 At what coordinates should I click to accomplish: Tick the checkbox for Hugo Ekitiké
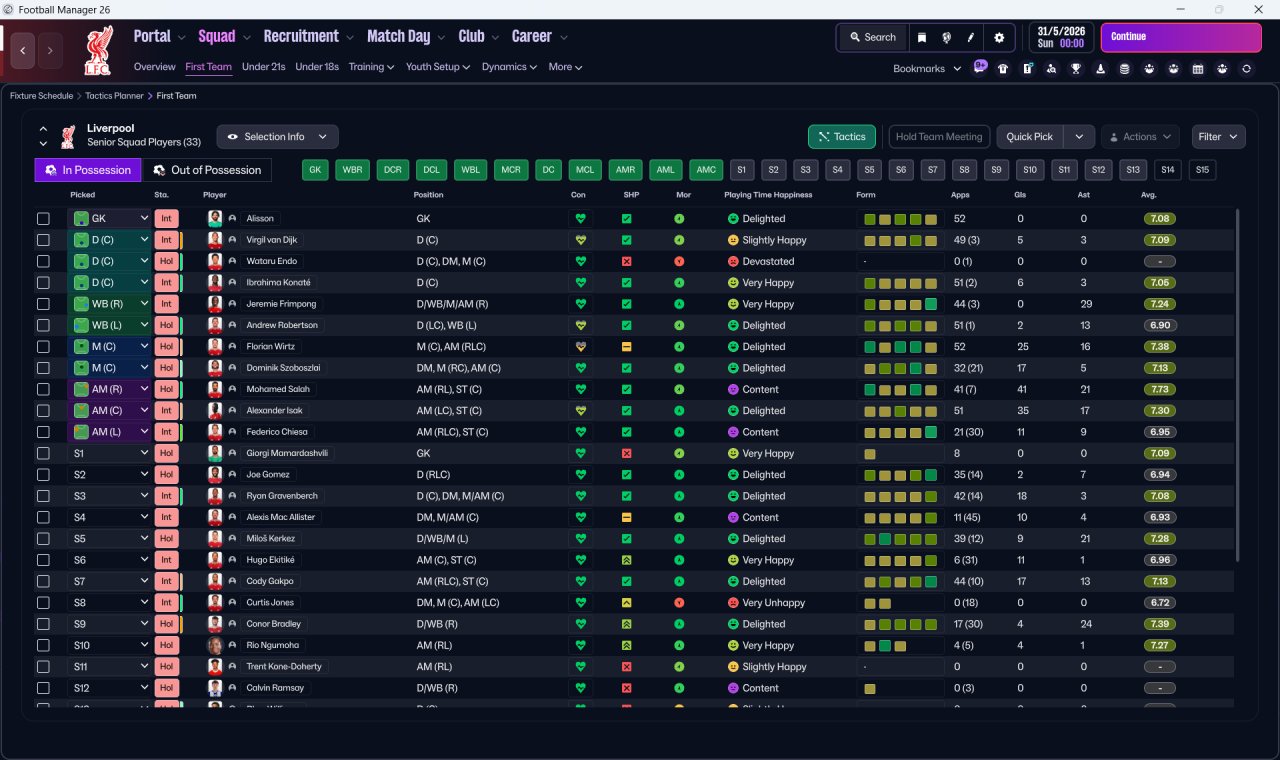pos(43,560)
